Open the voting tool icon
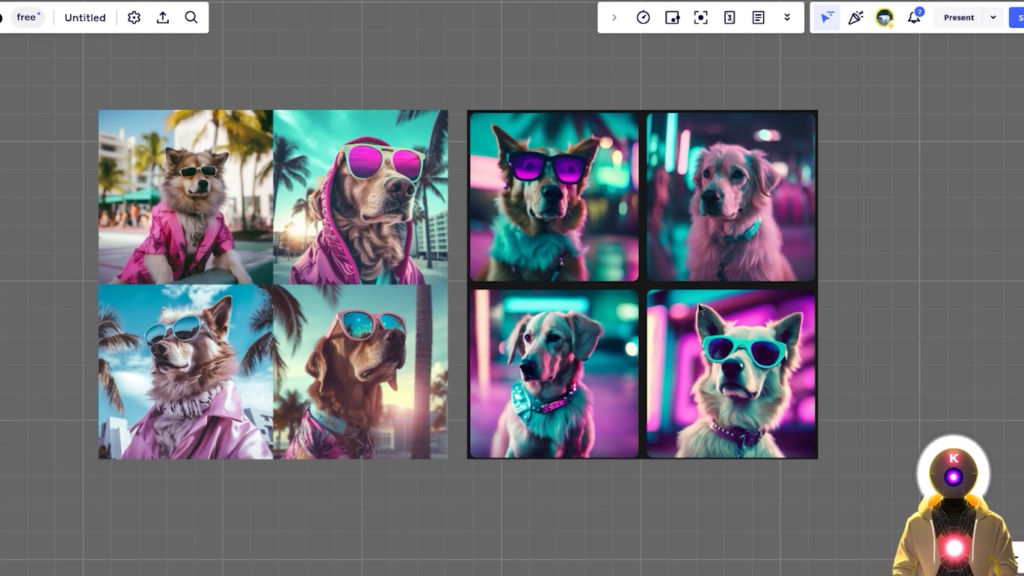 coord(672,17)
